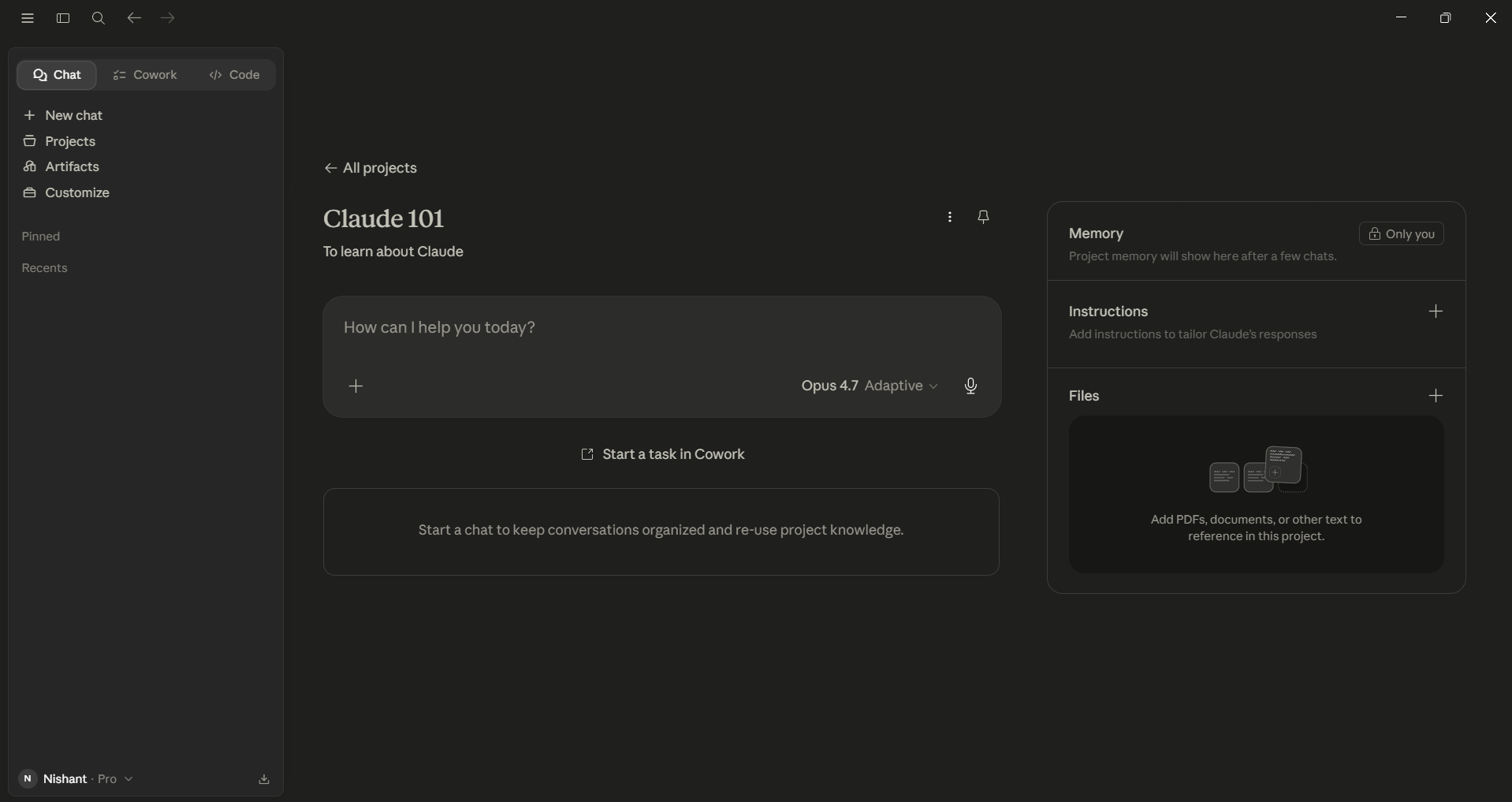
Task: Click the Only you visibility button
Action: tap(1402, 234)
